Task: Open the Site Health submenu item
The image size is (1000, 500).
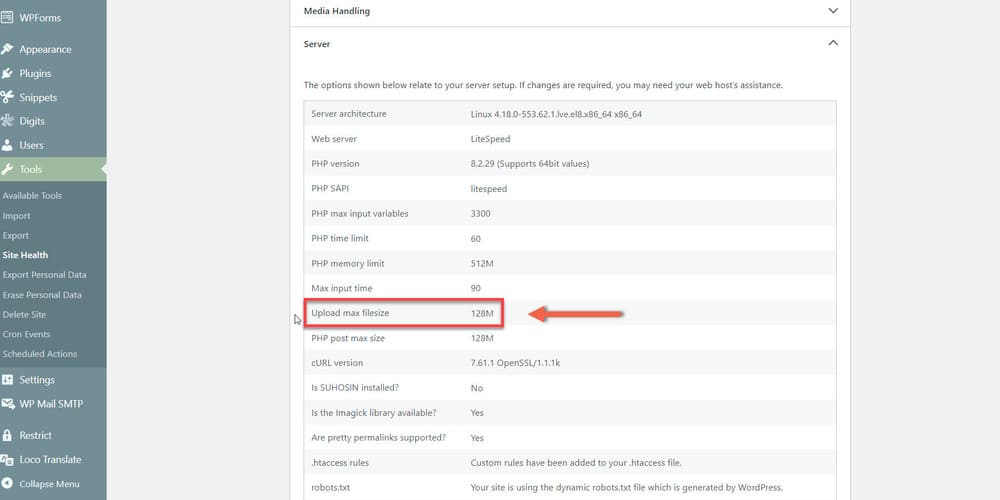Action: click(25, 255)
